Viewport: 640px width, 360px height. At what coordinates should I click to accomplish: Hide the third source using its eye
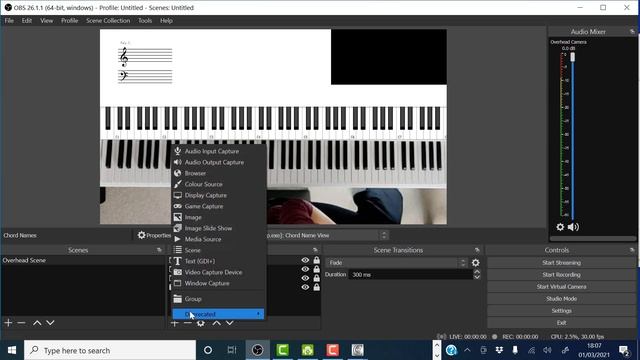[305, 278]
